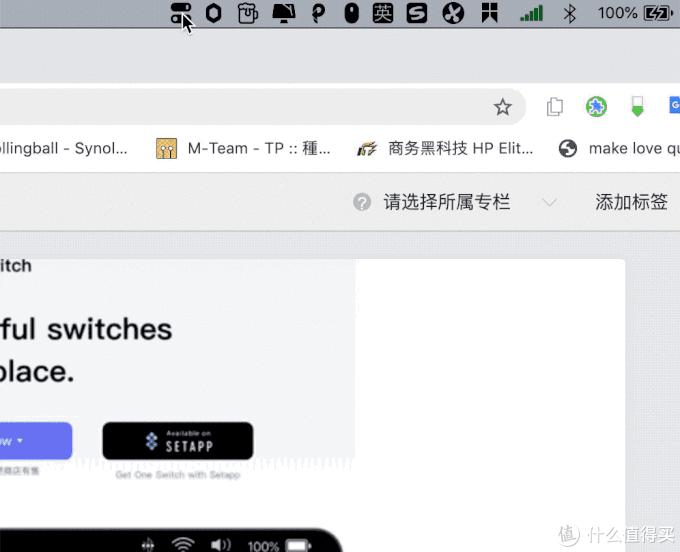Open the Bluetooth menu
Screen dimensions: 680x552
click(569, 13)
